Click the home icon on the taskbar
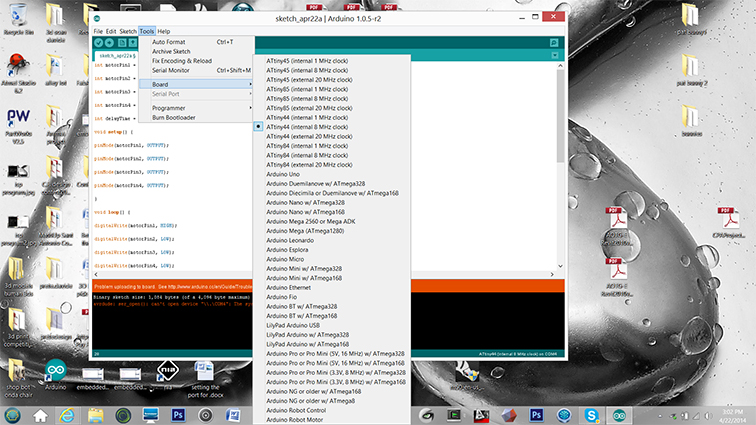 [40, 415]
